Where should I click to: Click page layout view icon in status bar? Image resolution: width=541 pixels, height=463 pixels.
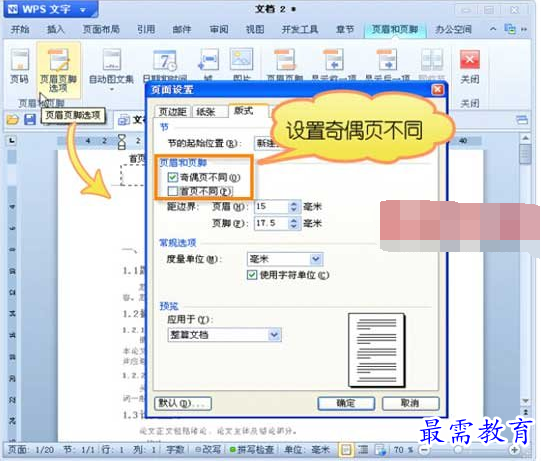(346, 450)
